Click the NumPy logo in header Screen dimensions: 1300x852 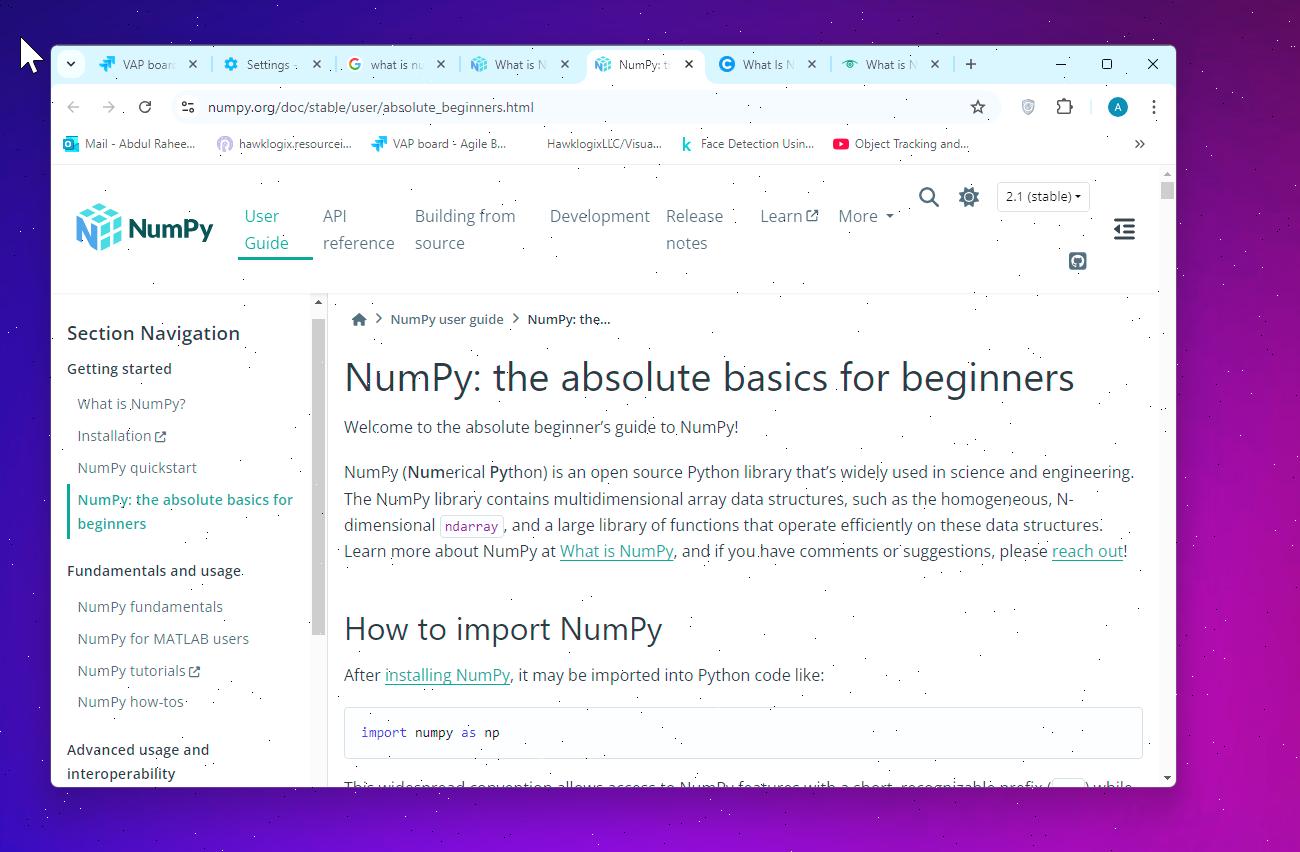145,228
